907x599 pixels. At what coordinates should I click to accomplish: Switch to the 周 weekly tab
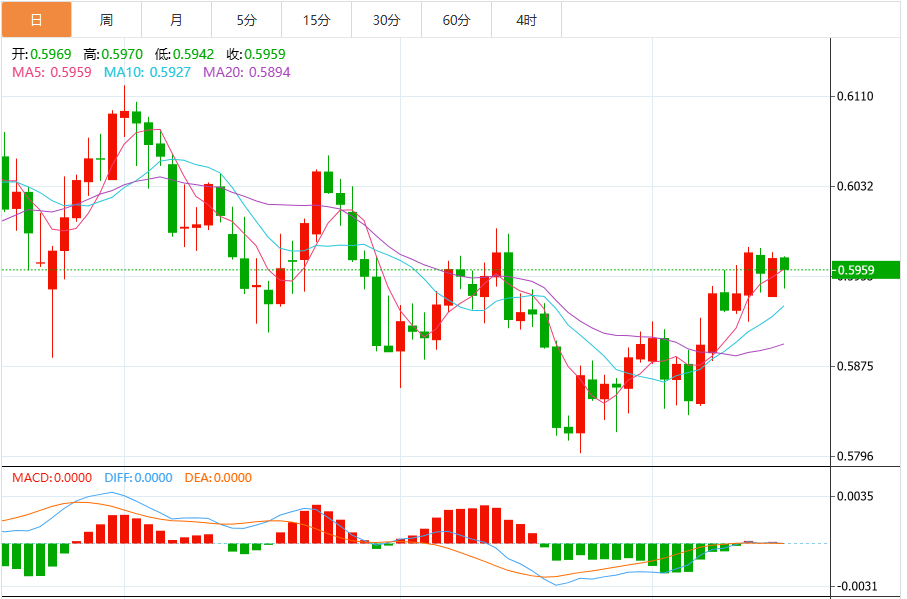pyautogui.click(x=106, y=20)
